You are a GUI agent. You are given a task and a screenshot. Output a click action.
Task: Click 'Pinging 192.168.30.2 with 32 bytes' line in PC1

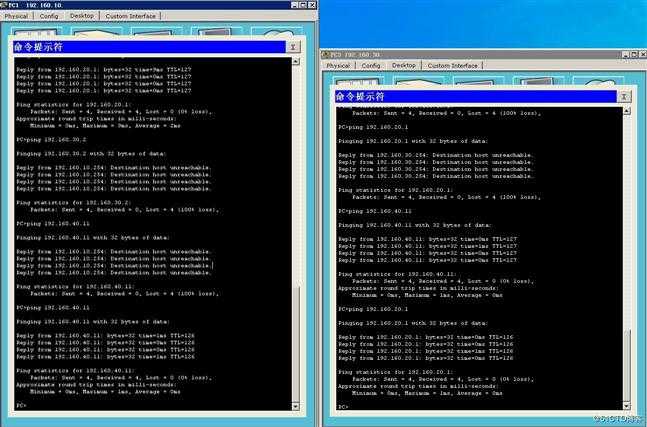(91, 154)
